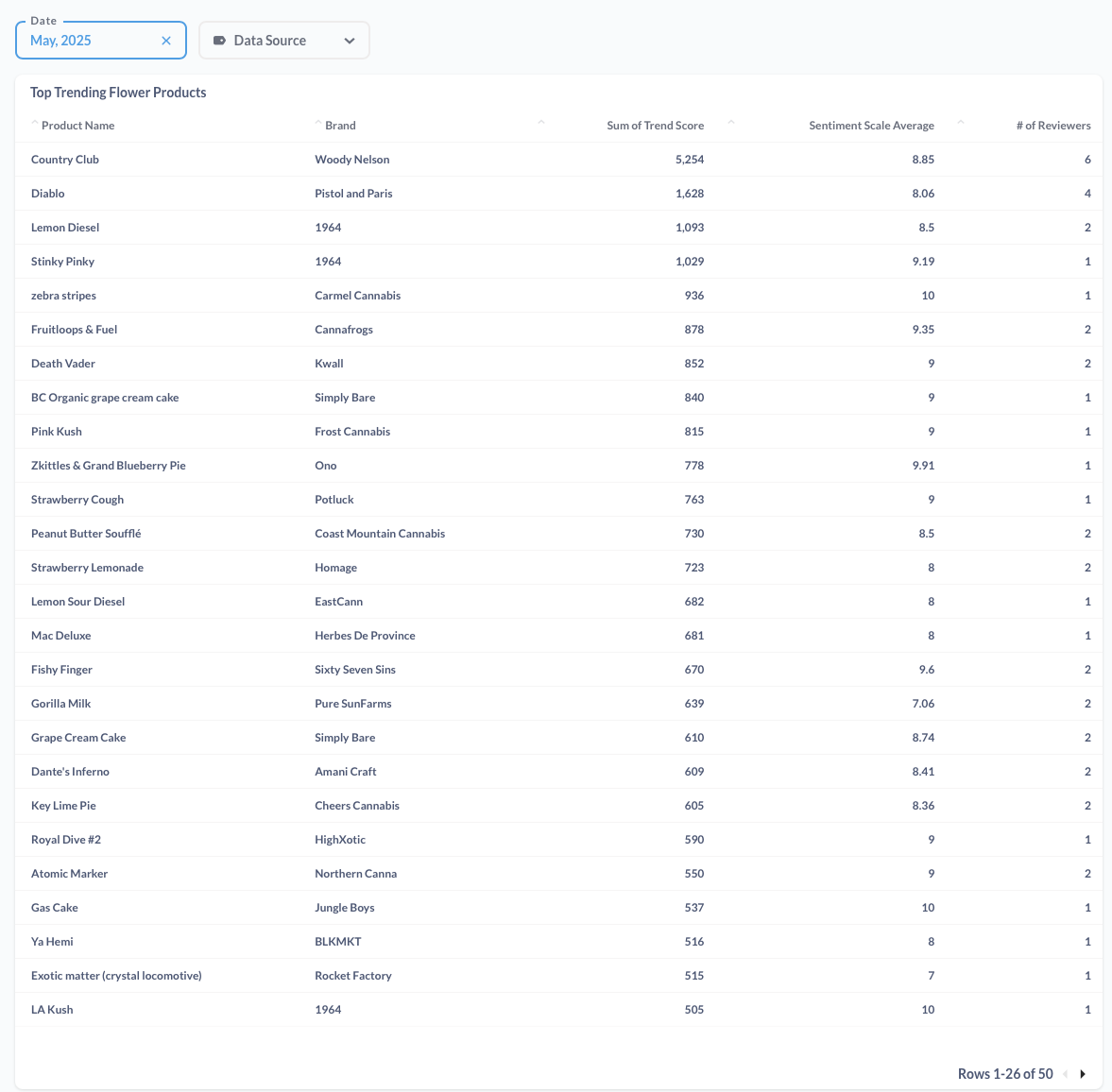Click the Pistol and Paris brand cell
This screenshot has height=1092, width=1112.
[353, 194]
